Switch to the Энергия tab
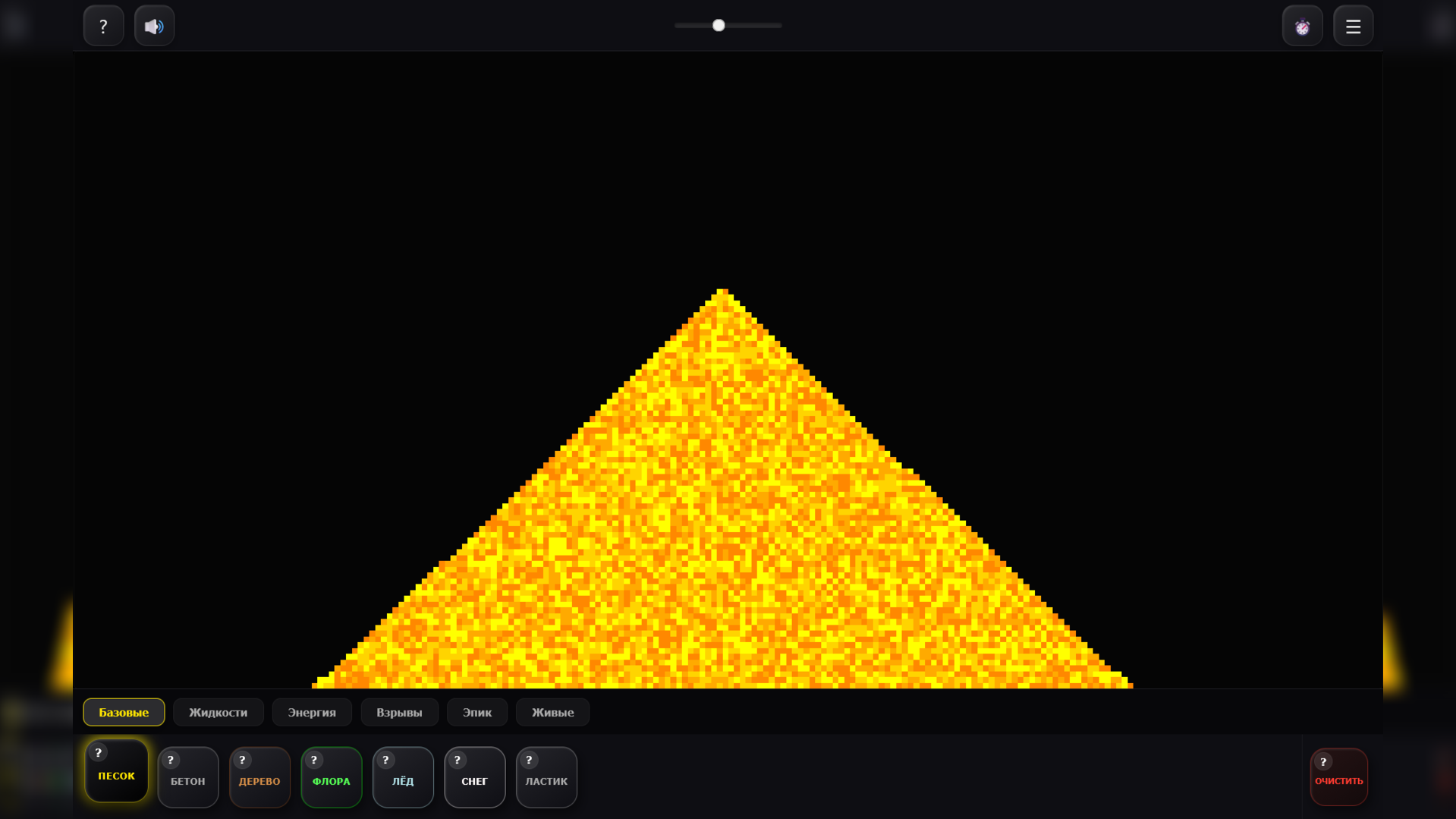Viewport: 1456px width, 819px height. (x=312, y=712)
